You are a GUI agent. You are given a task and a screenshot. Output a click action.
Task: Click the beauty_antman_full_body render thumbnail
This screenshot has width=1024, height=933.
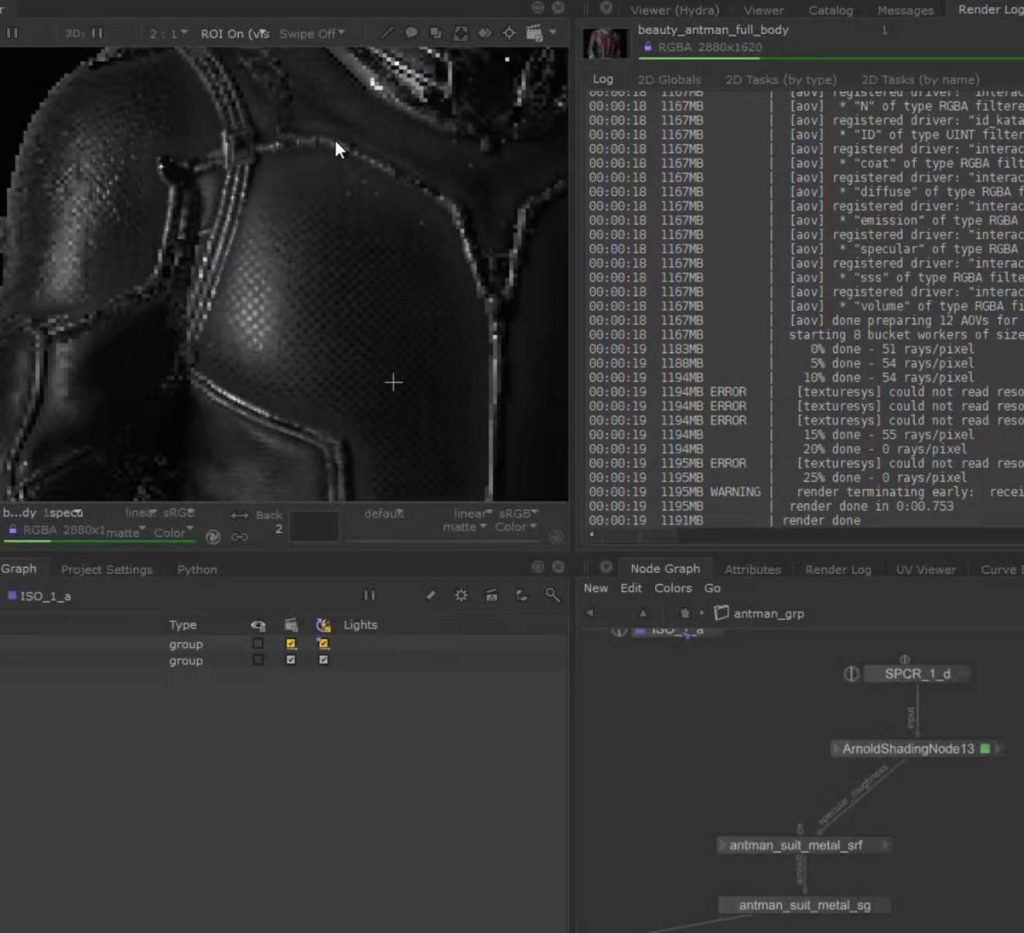click(x=604, y=42)
